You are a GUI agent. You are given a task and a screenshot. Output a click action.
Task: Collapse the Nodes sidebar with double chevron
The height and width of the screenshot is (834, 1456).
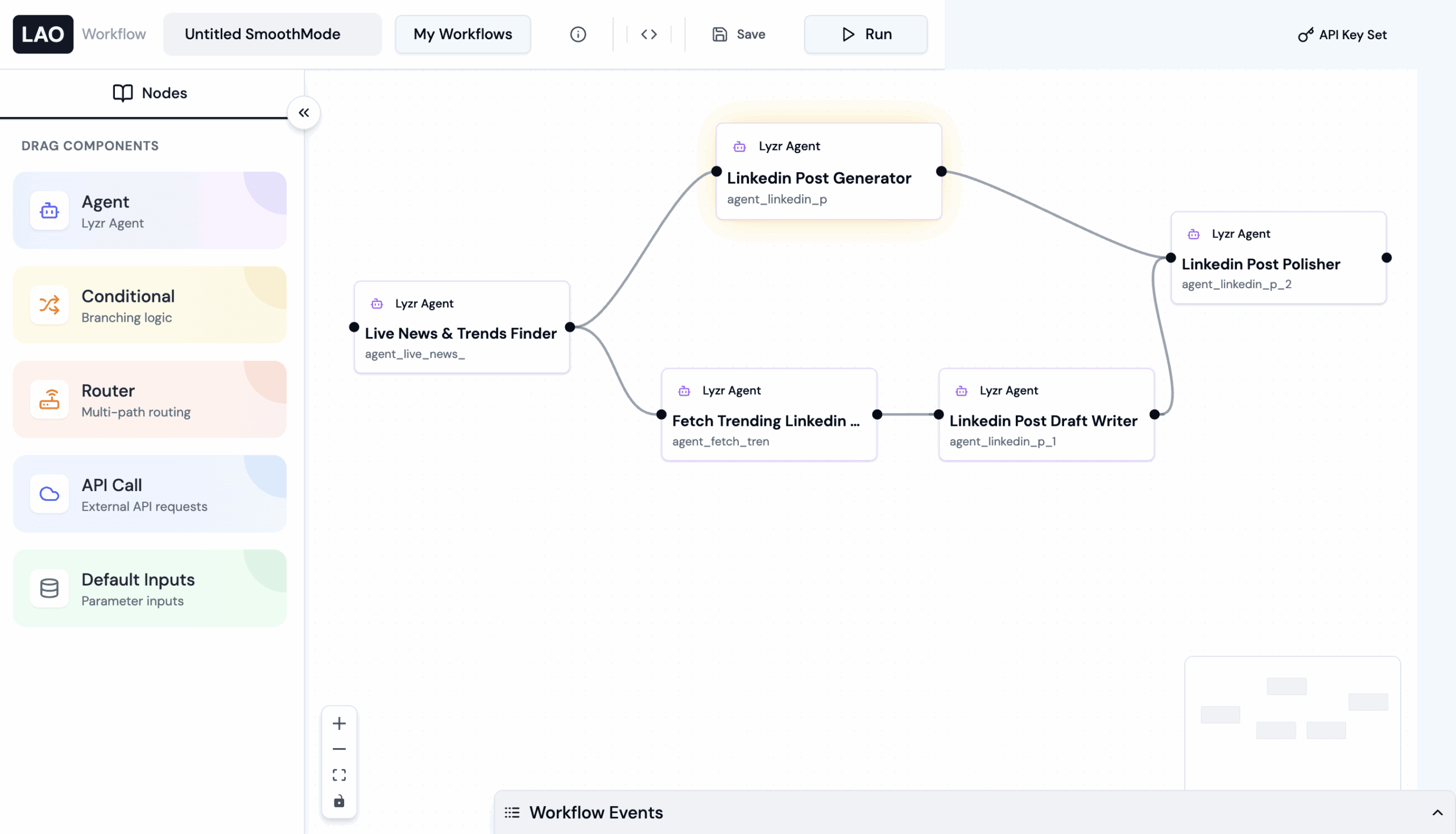pyautogui.click(x=304, y=113)
